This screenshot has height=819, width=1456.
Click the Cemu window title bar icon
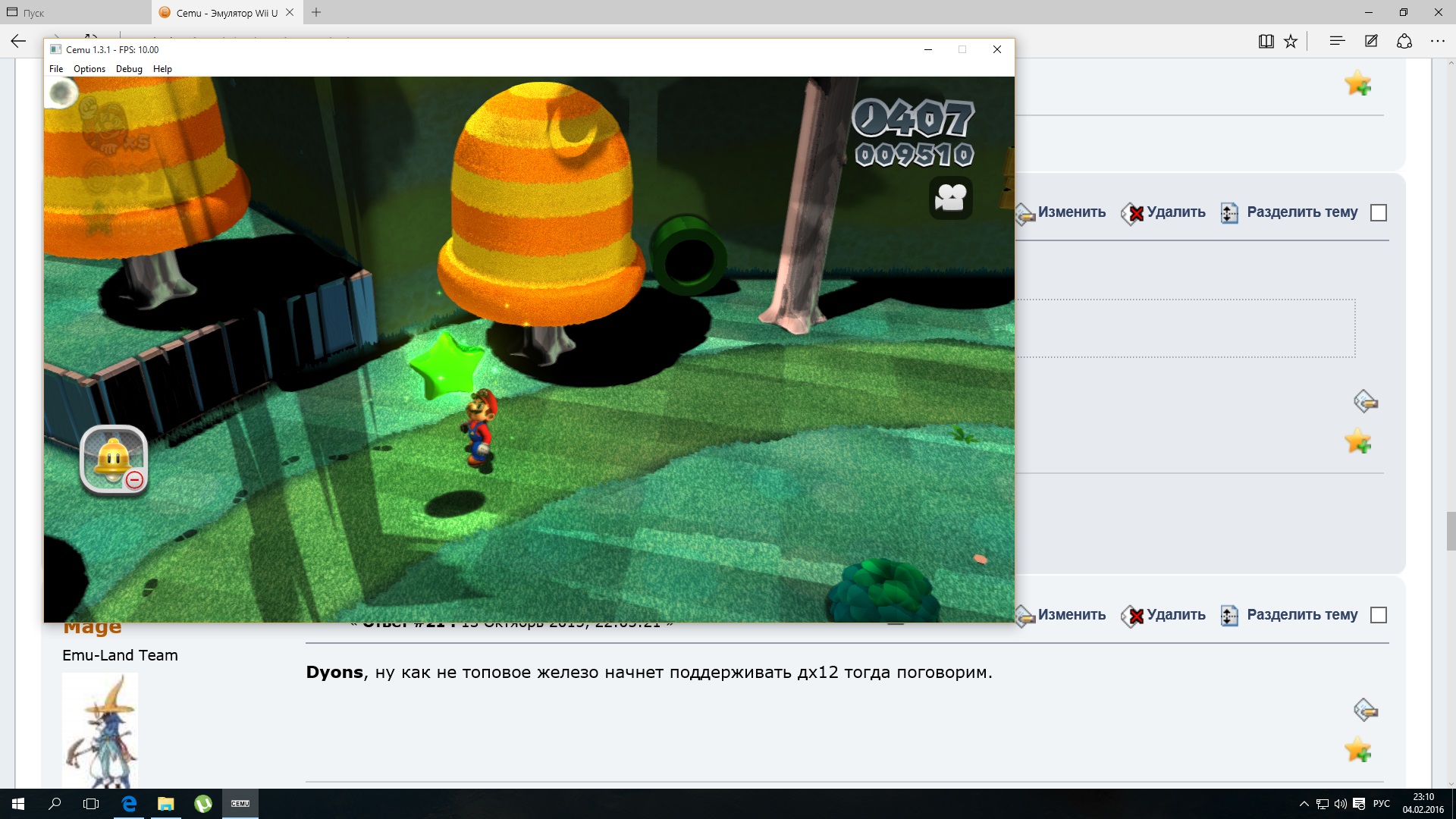pos(55,49)
